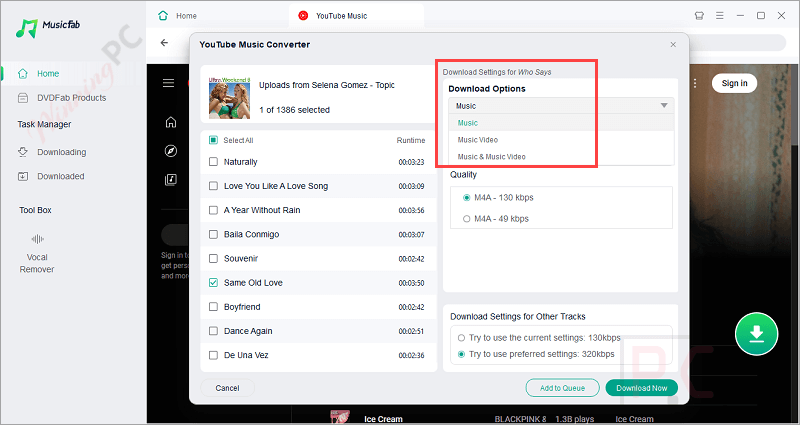Choose Music & Music Video option

561,157
